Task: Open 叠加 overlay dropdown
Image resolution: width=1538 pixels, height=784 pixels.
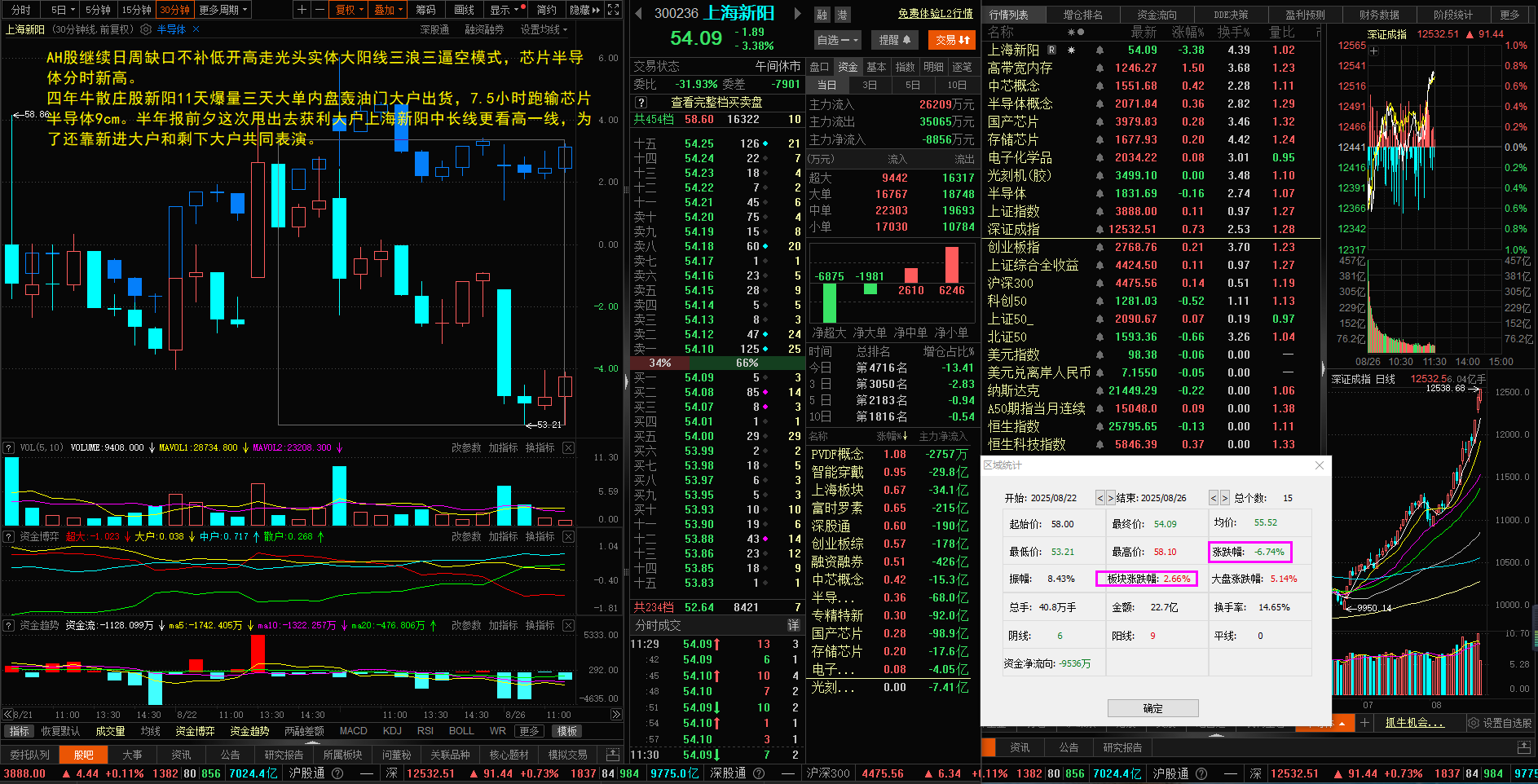Action: (388, 10)
